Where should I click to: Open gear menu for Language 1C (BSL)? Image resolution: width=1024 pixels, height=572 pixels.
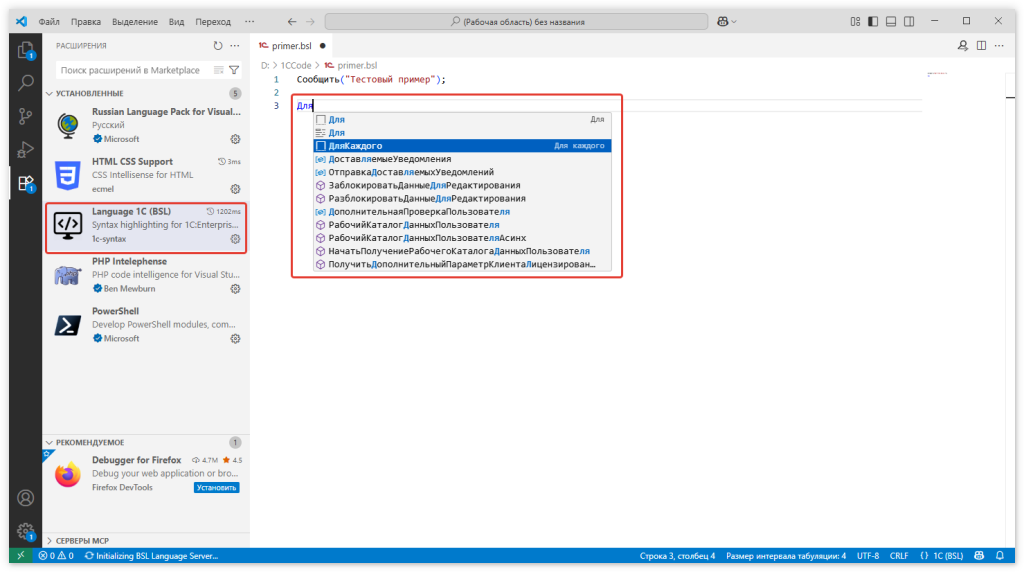click(x=235, y=239)
